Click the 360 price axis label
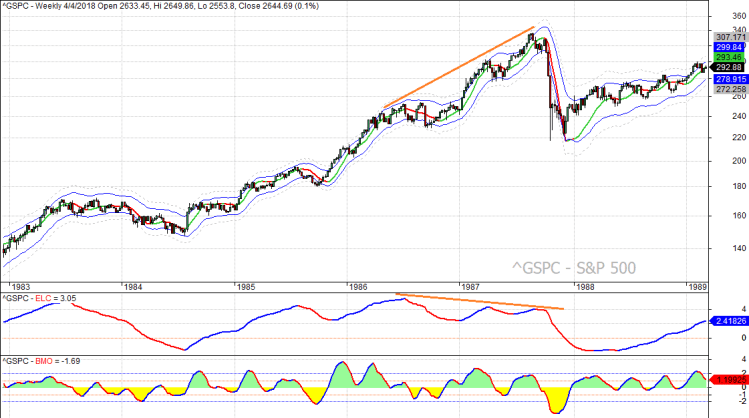This screenshot has width=749, height=418. tap(738, 16)
